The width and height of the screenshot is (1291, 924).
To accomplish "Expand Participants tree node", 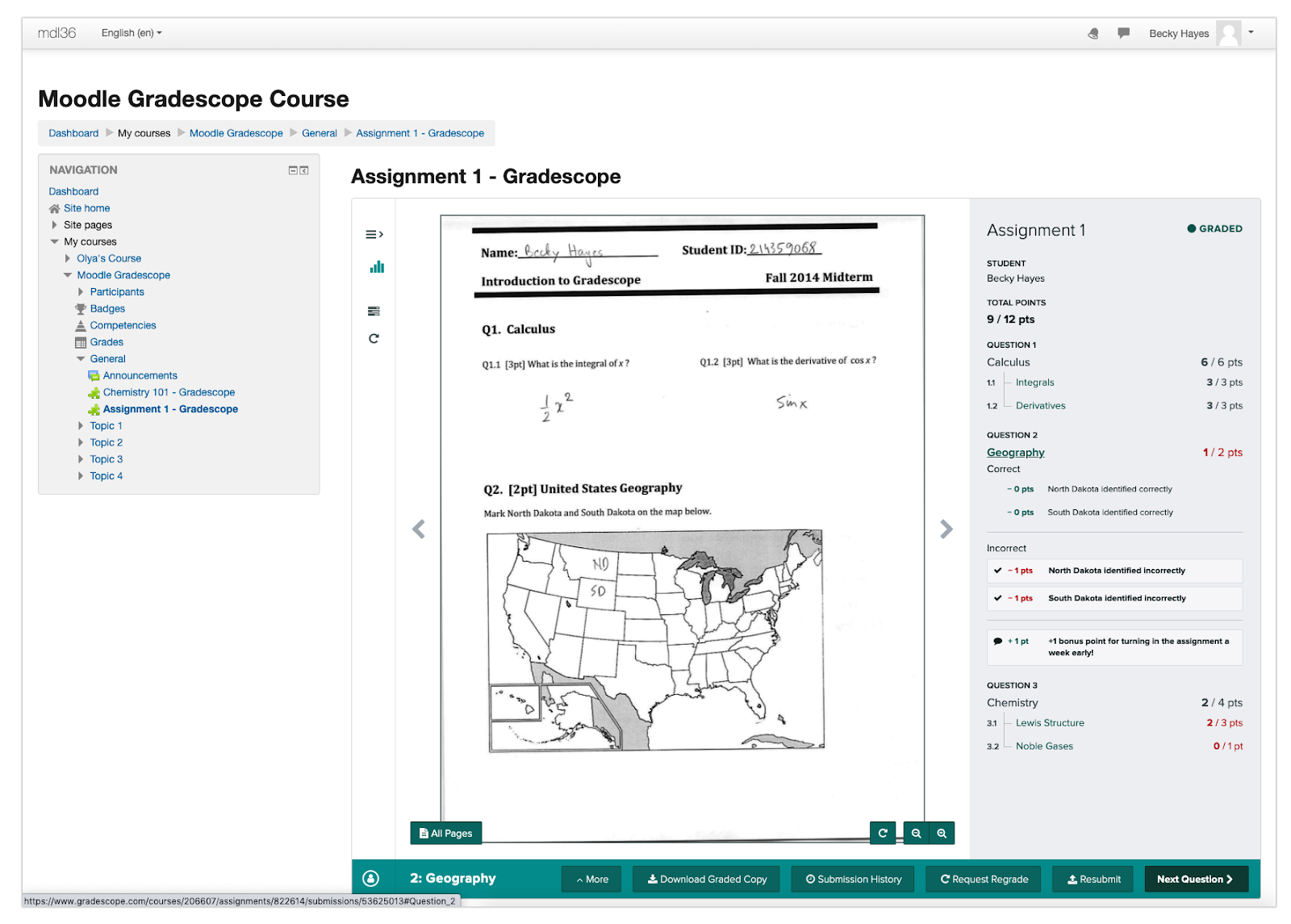I will pyautogui.click(x=81, y=292).
